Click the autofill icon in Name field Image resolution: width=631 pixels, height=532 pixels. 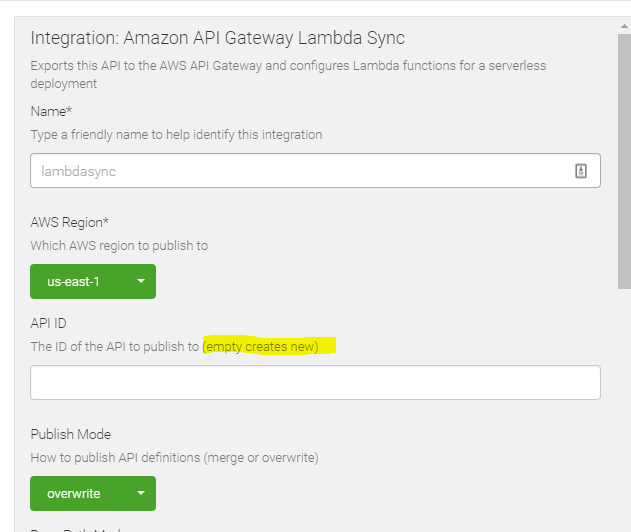580,171
